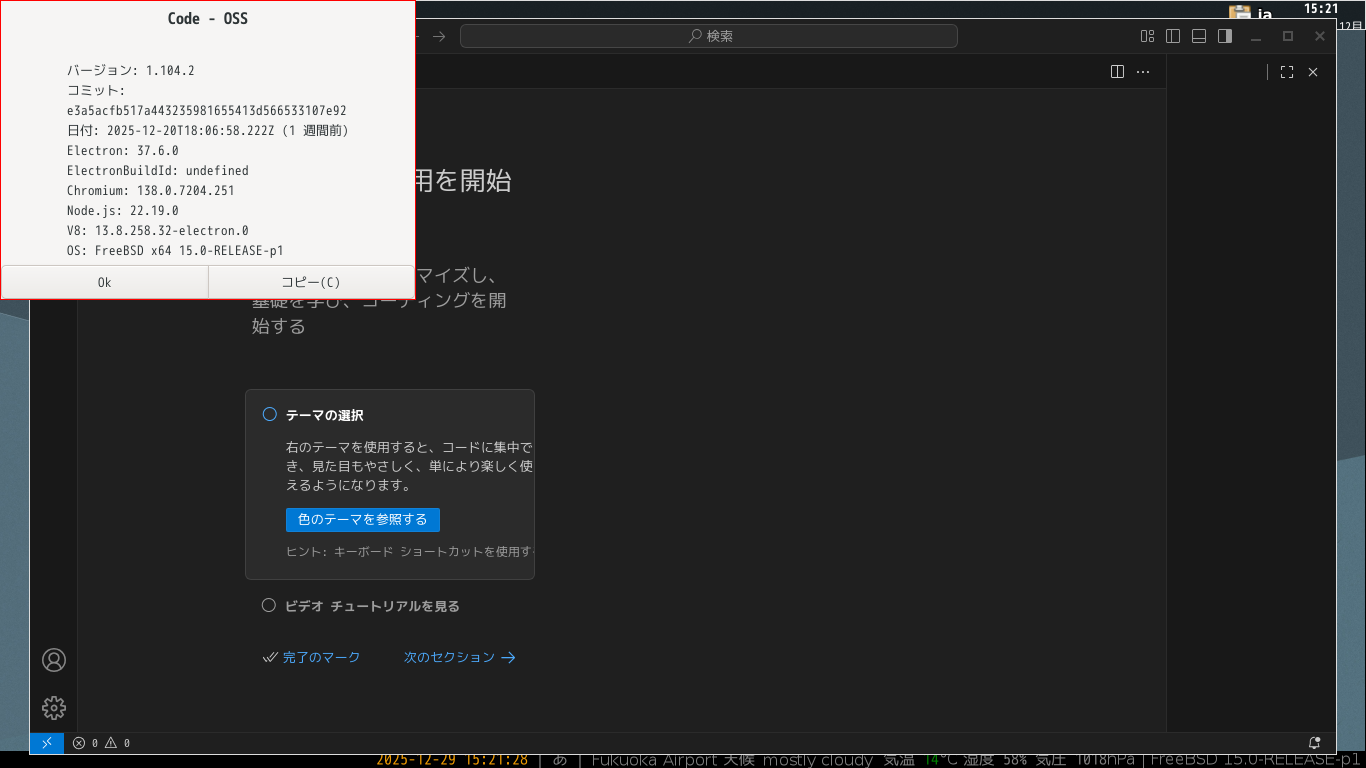
Task: Split the editor to the right
Action: [1118, 72]
